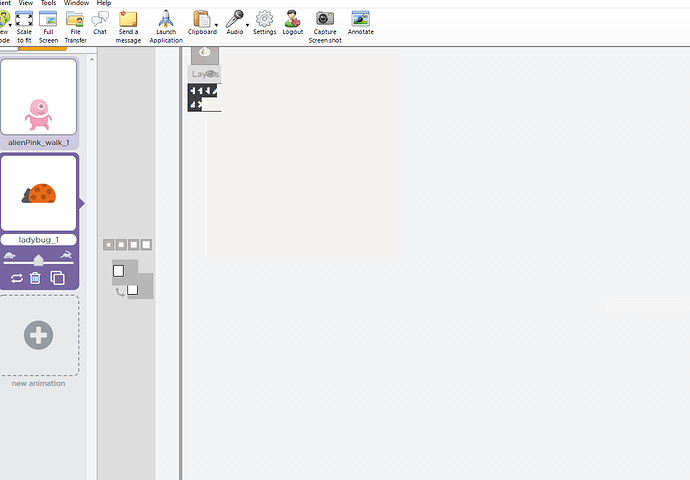Click the turtle slow speed icon
The width and height of the screenshot is (690, 480).
pyautogui.click(x=10, y=255)
